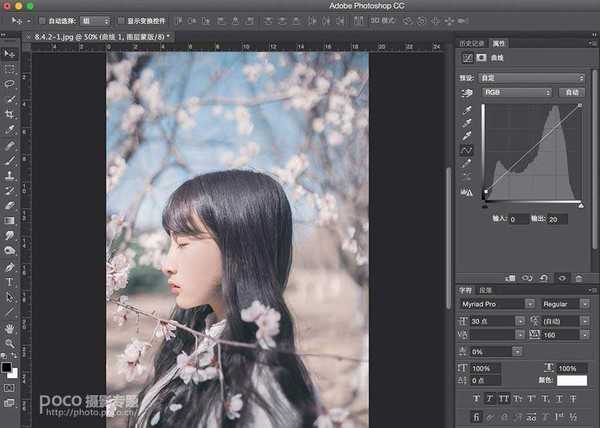
Task: Enable the 自动选择 checkbox
Action: [43, 19]
